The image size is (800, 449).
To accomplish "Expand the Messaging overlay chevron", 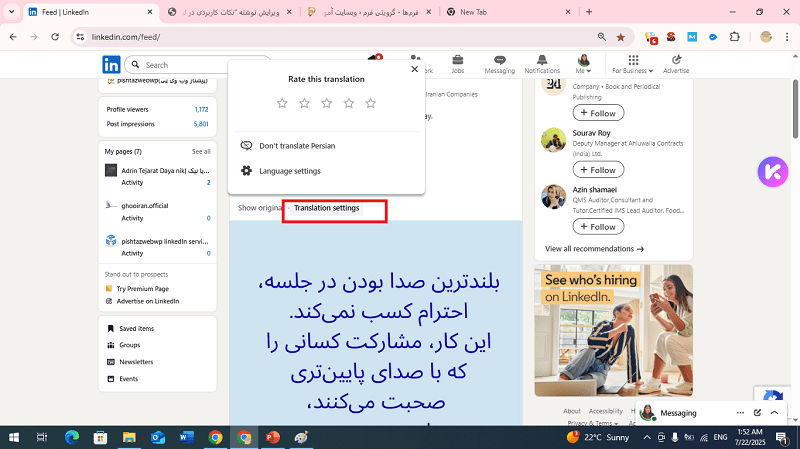I will coord(774,413).
